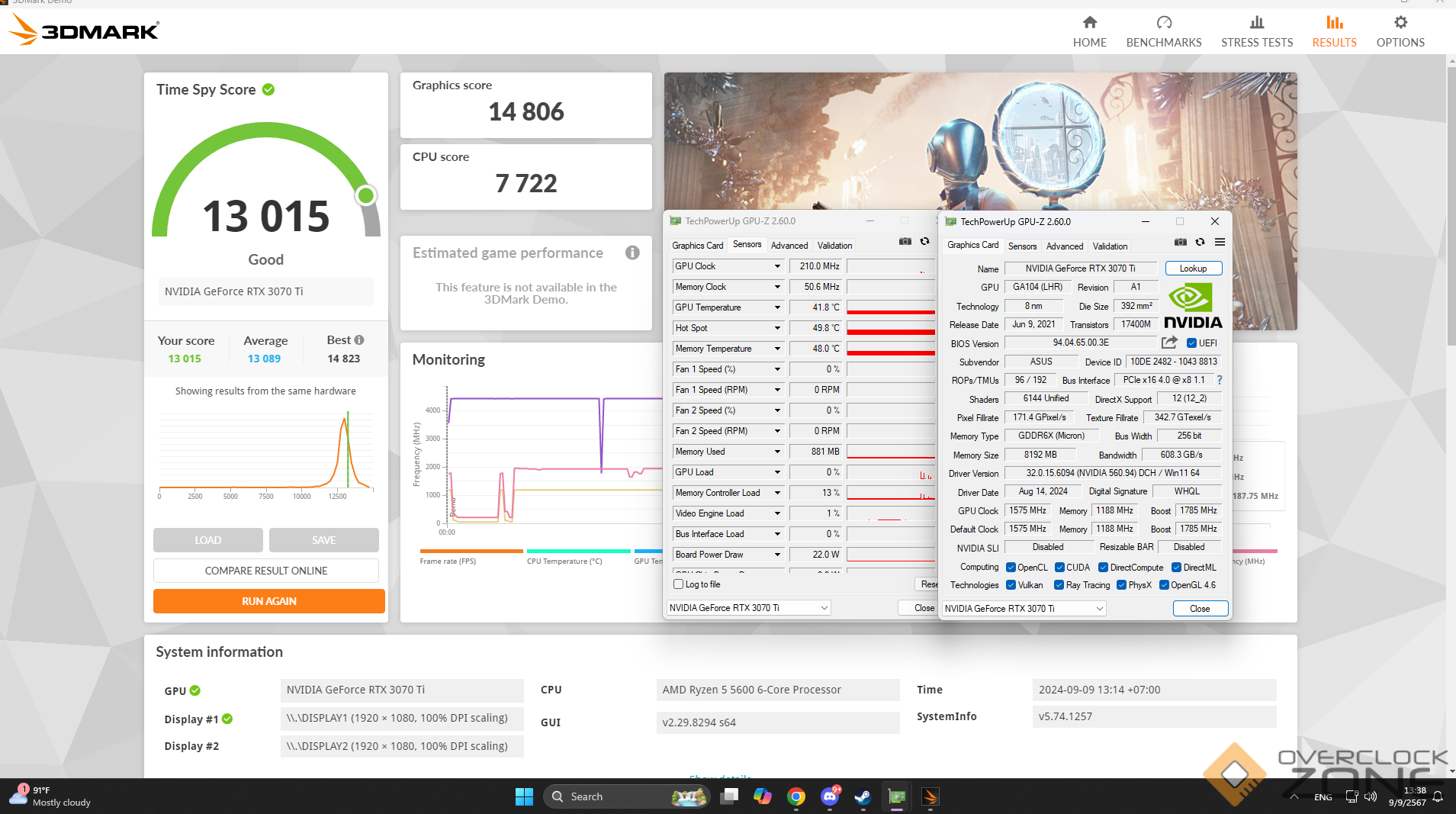
Task: Toggle the UEFI checkbox
Action: tap(1191, 343)
